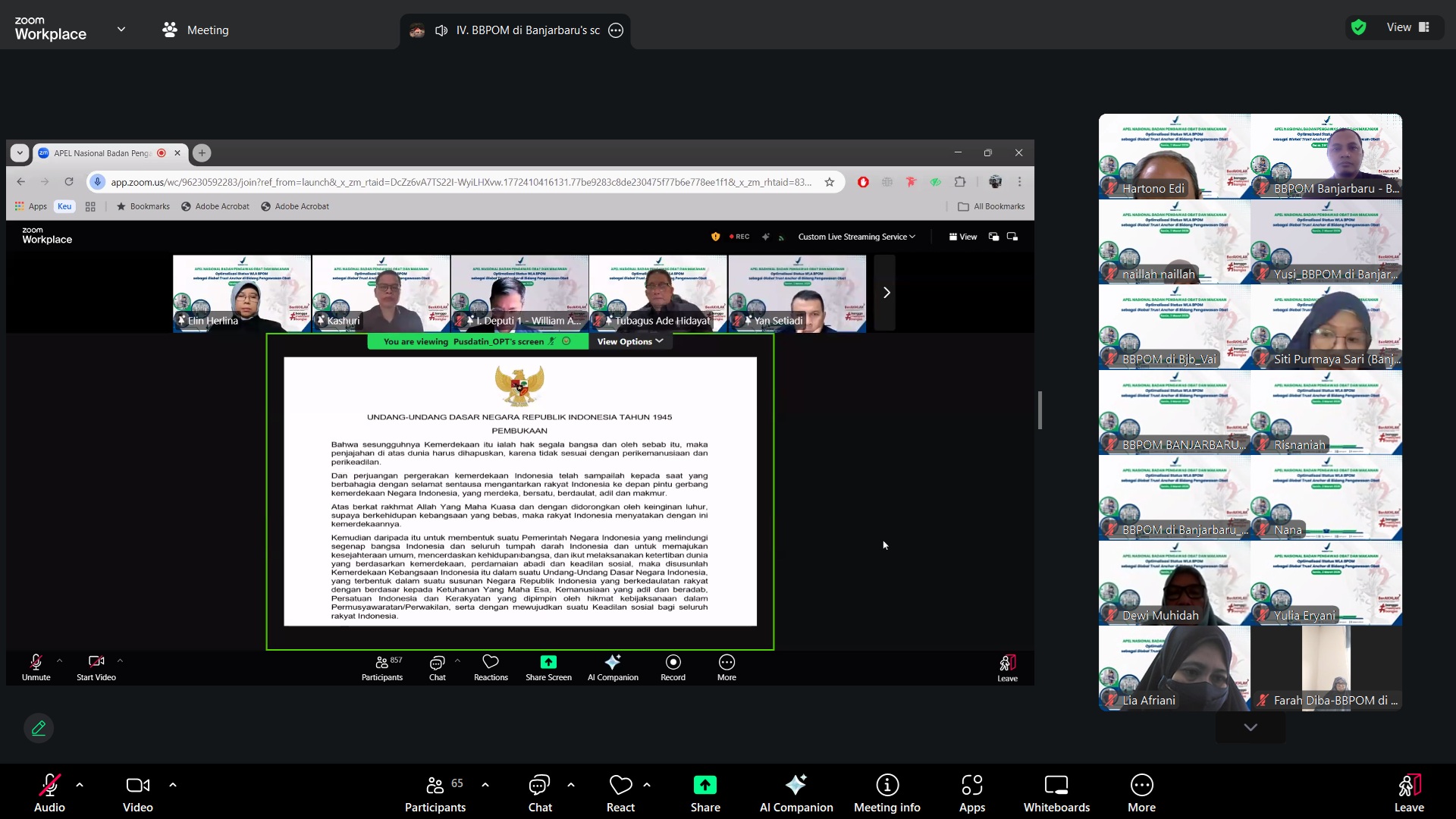Image resolution: width=1456 pixels, height=819 pixels.
Task: Expand the audio options caret
Action: click(x=80, y=785)
